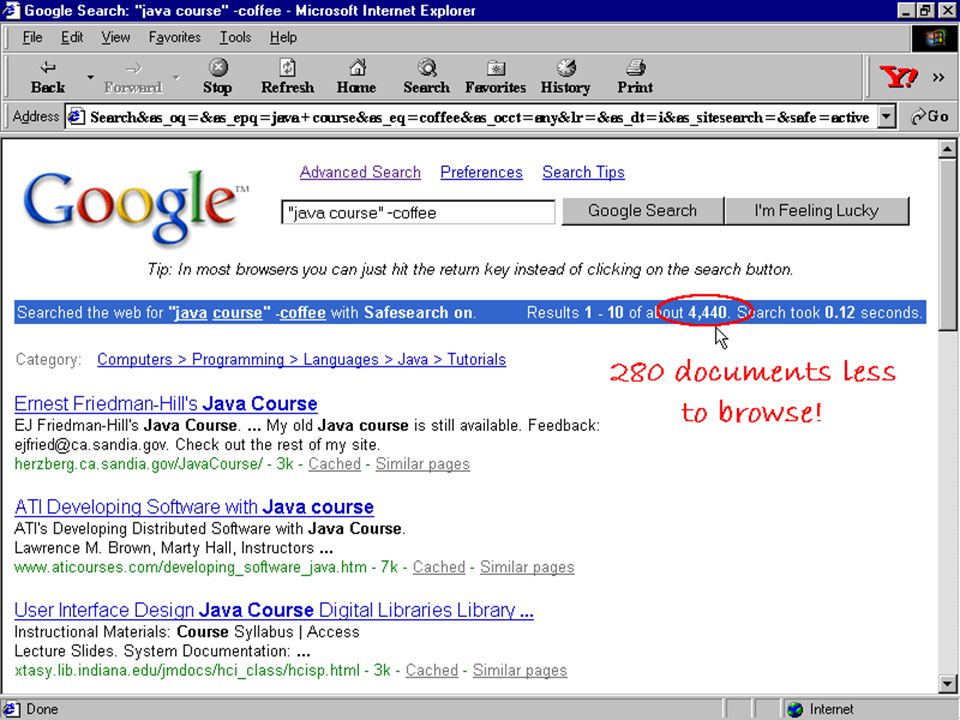960x720 pixels.
Task: Click the "coffee" term link in the results bar
Action: [302, 313]
